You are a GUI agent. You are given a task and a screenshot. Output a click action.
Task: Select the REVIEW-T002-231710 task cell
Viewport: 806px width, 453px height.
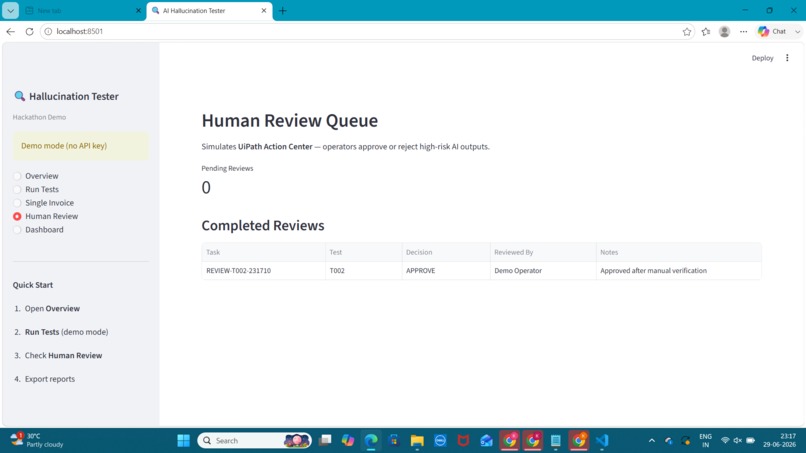[263, 270]
